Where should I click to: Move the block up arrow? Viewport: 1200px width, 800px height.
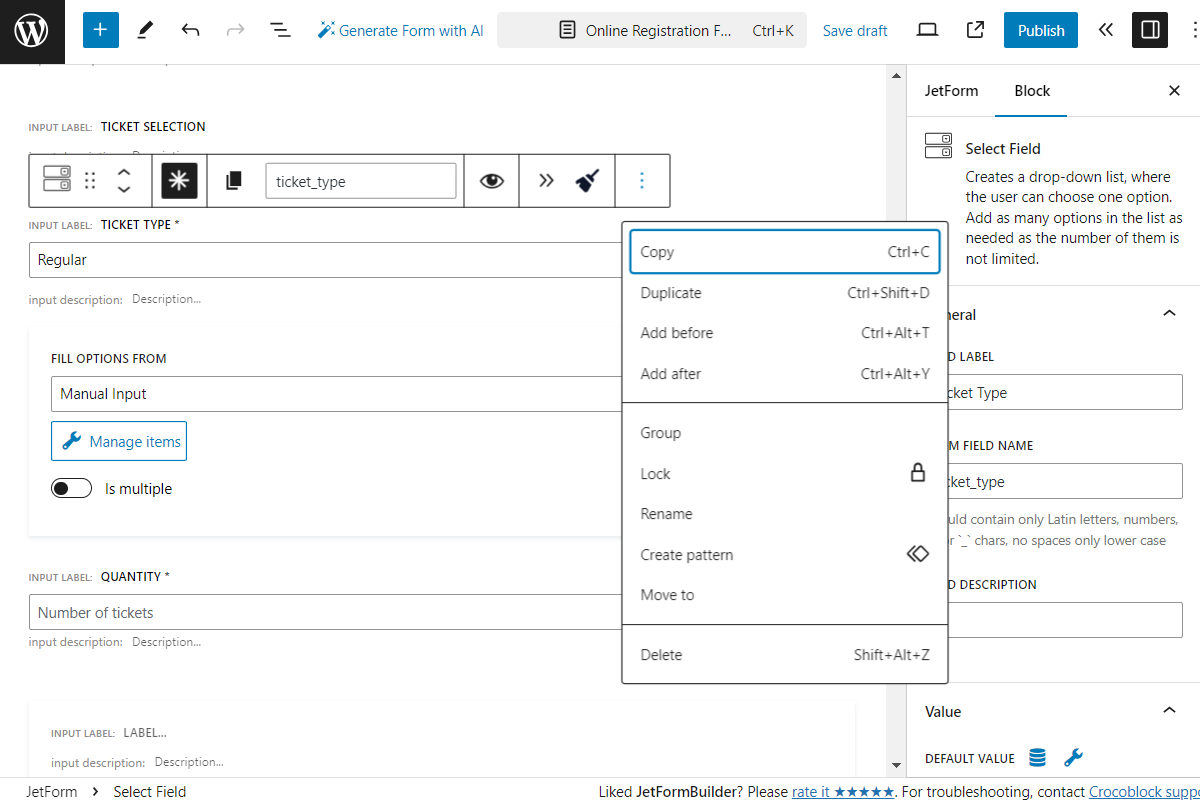click(124, 172)
